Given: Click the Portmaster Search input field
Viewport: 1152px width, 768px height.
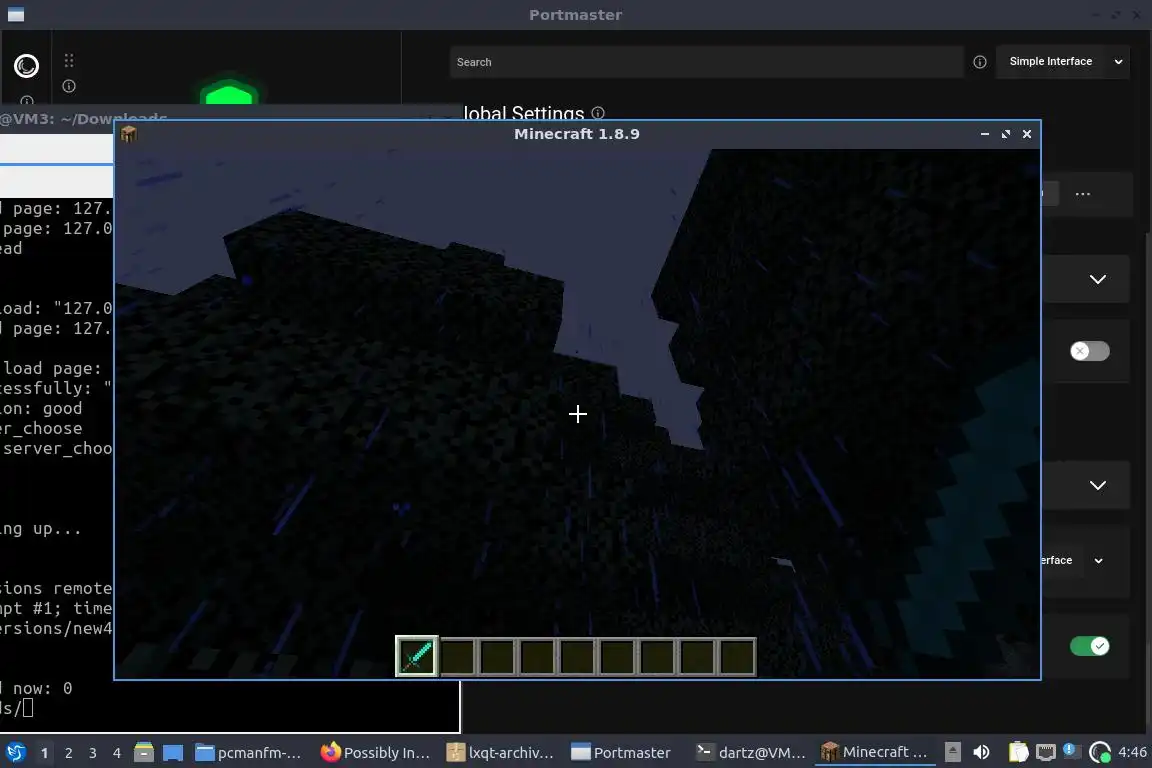Looking at the screenshot, I should tap(705, 62).
